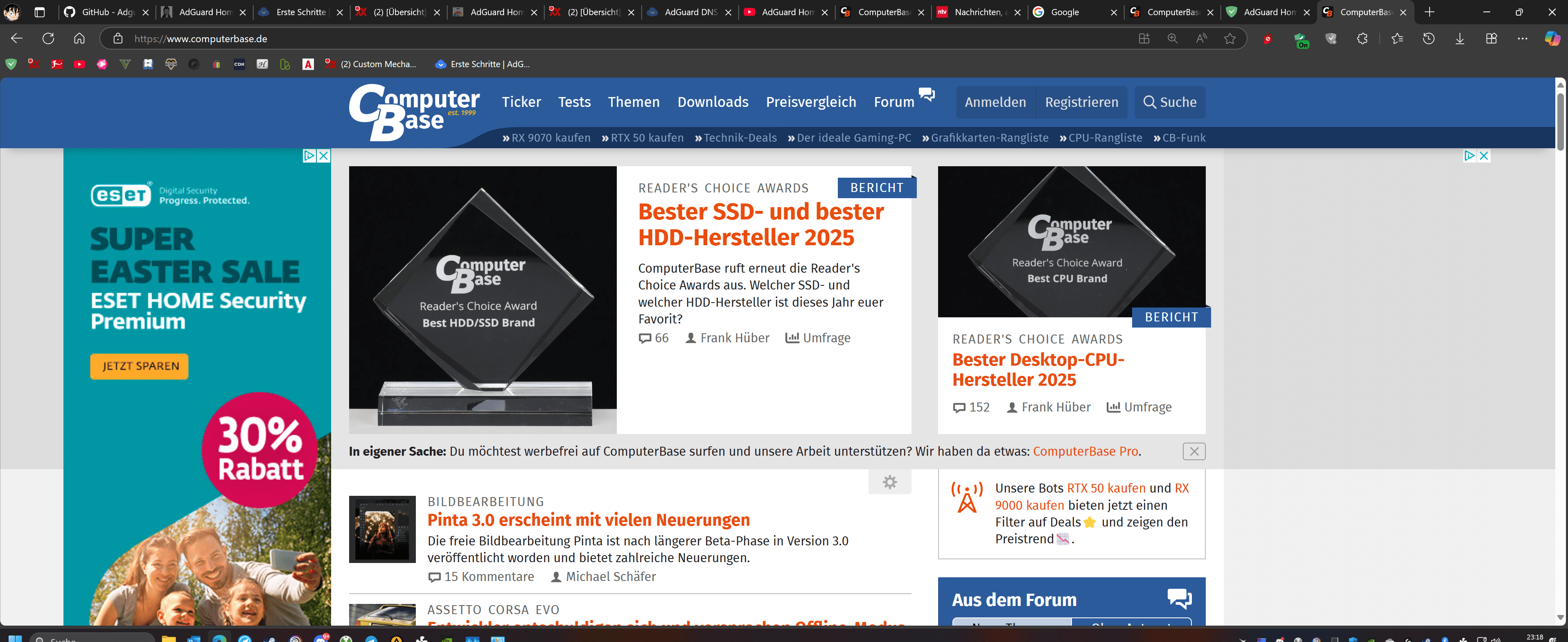
Task: Close the ESET ad with X icon
Action: (324, 155)
